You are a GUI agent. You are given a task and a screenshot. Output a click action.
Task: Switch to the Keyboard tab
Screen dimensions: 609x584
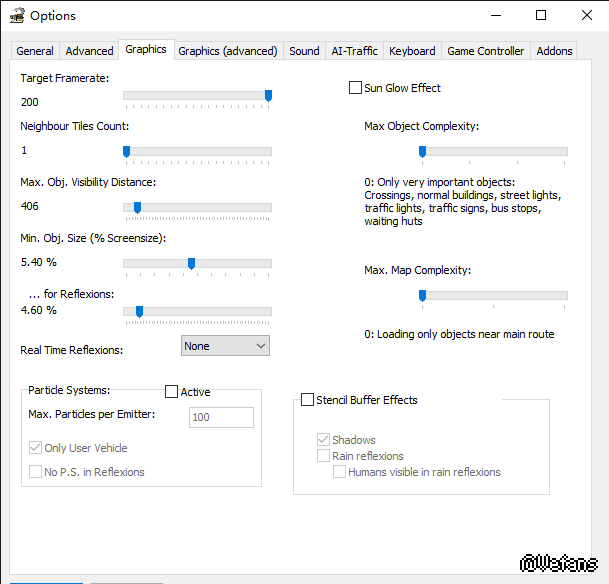(x=412, y=51)
